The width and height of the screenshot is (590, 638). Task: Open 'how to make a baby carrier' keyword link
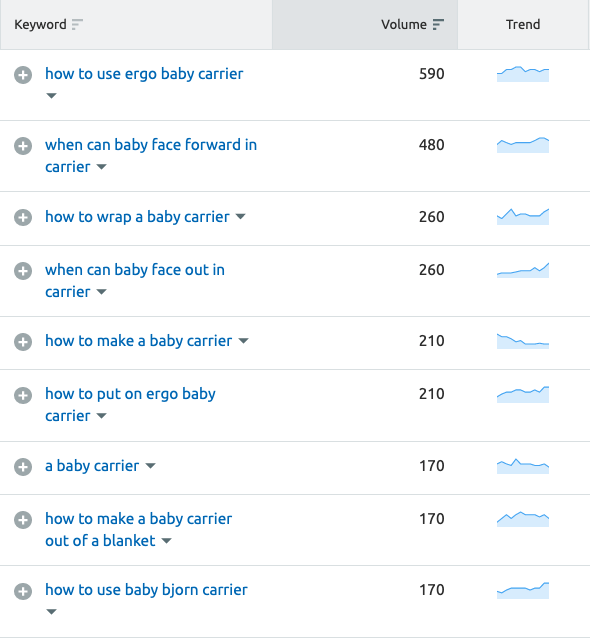(x=138, y=341)
